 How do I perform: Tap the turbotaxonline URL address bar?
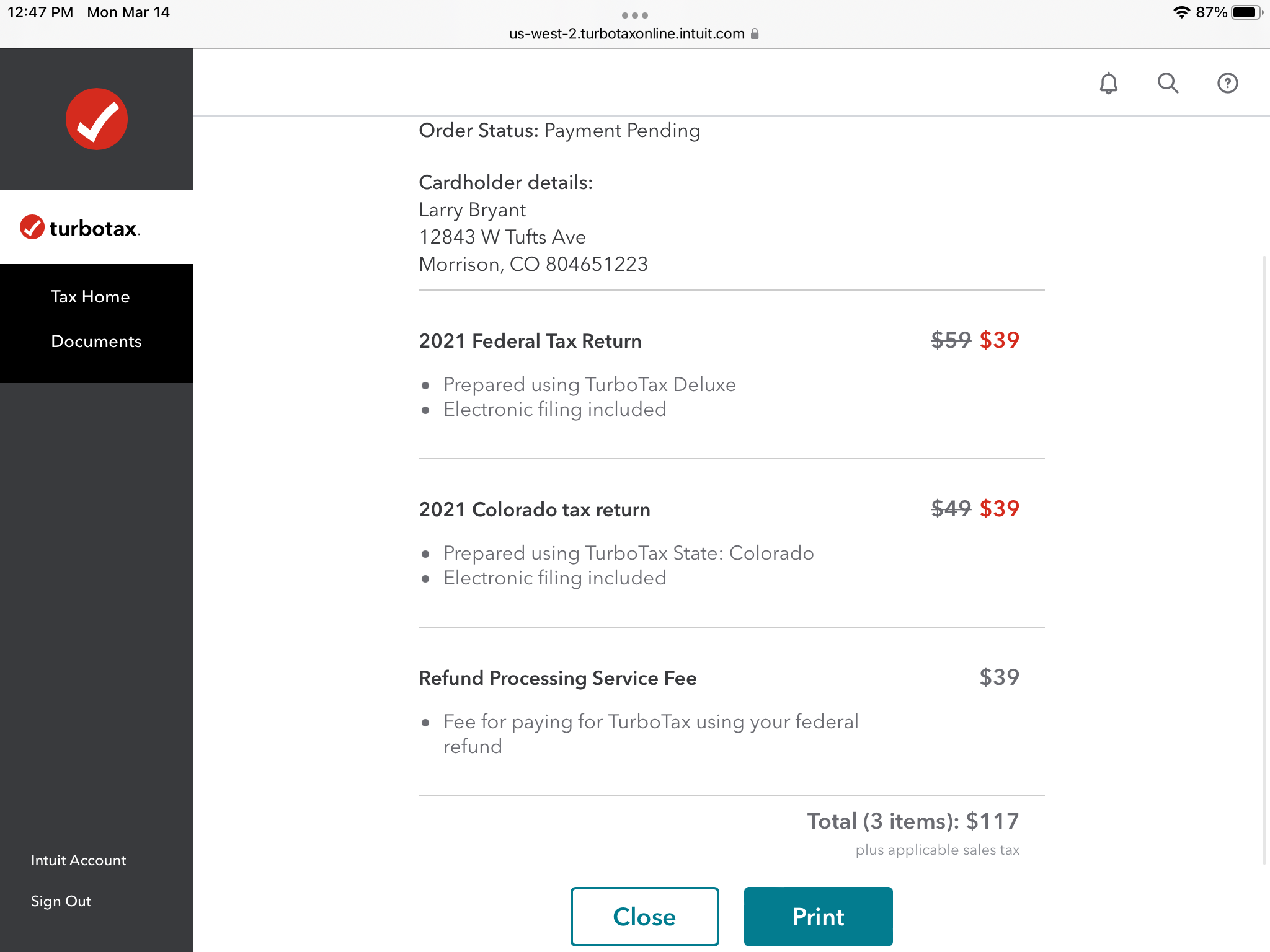coord(626,34)
